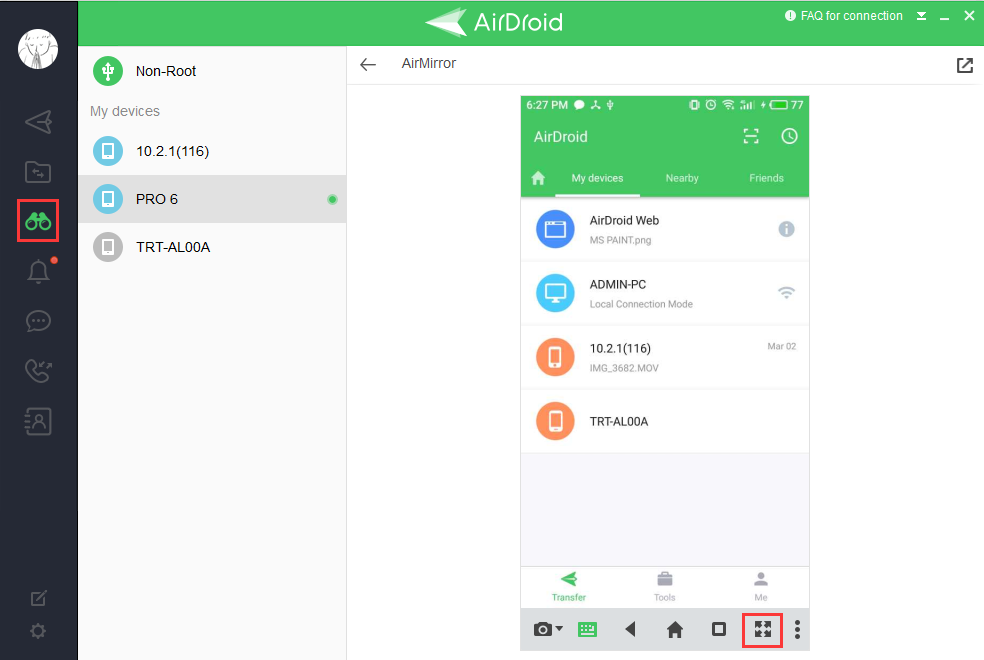Open the title bar dropdown menu arrow
Screen dimensions: 984x660
click(x=921, y=16)
